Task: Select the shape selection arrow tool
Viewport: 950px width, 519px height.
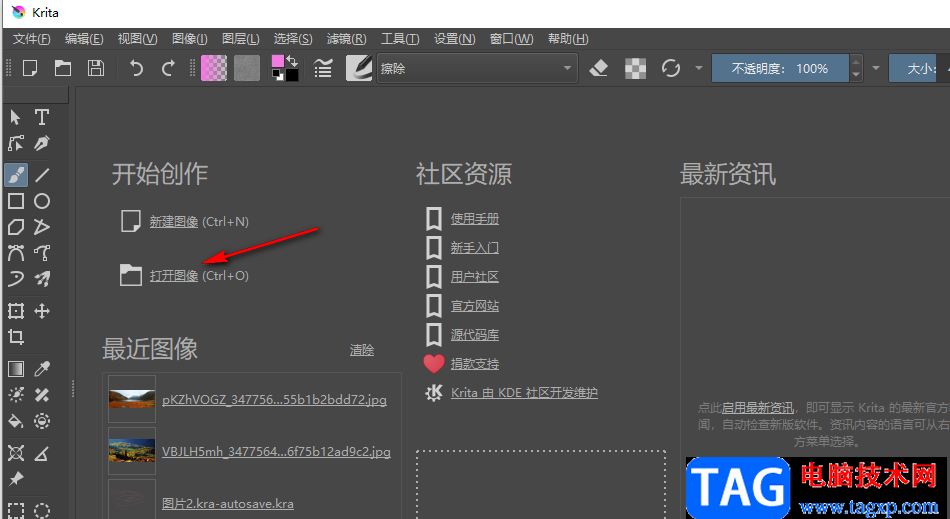Action: [16, 117]
